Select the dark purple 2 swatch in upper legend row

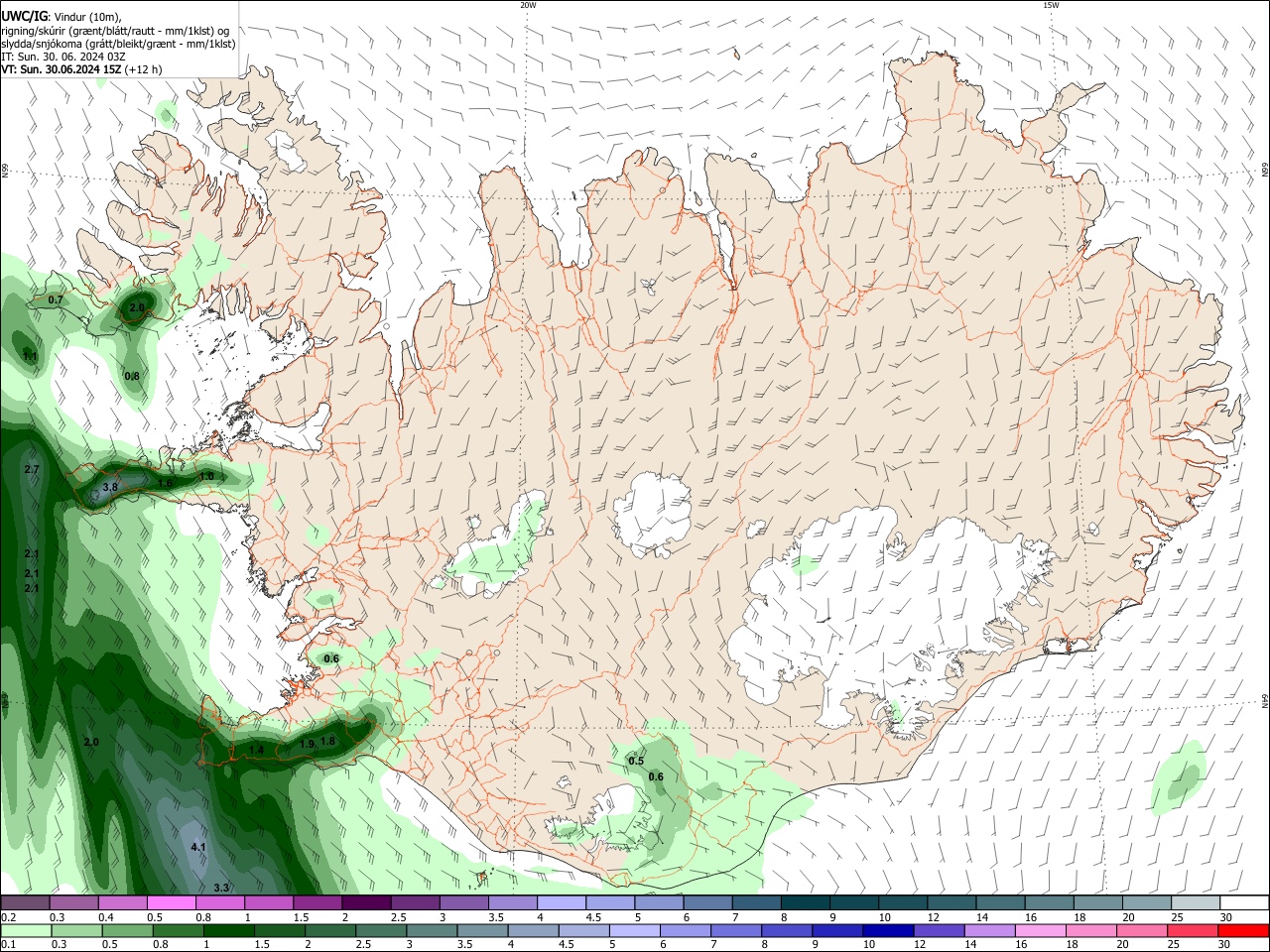pyautogui.click(x=366, y=903)
